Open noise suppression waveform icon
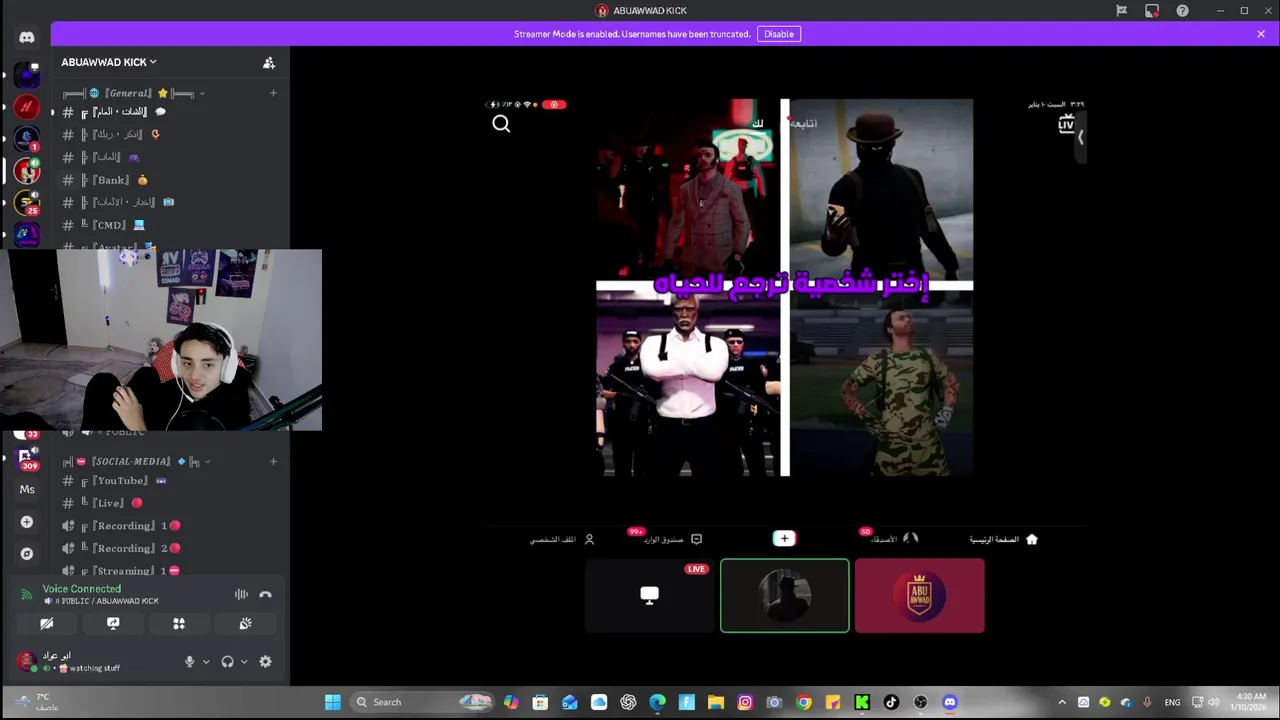The height and width of the screenshot is (720, 1280). pos(241,594)
